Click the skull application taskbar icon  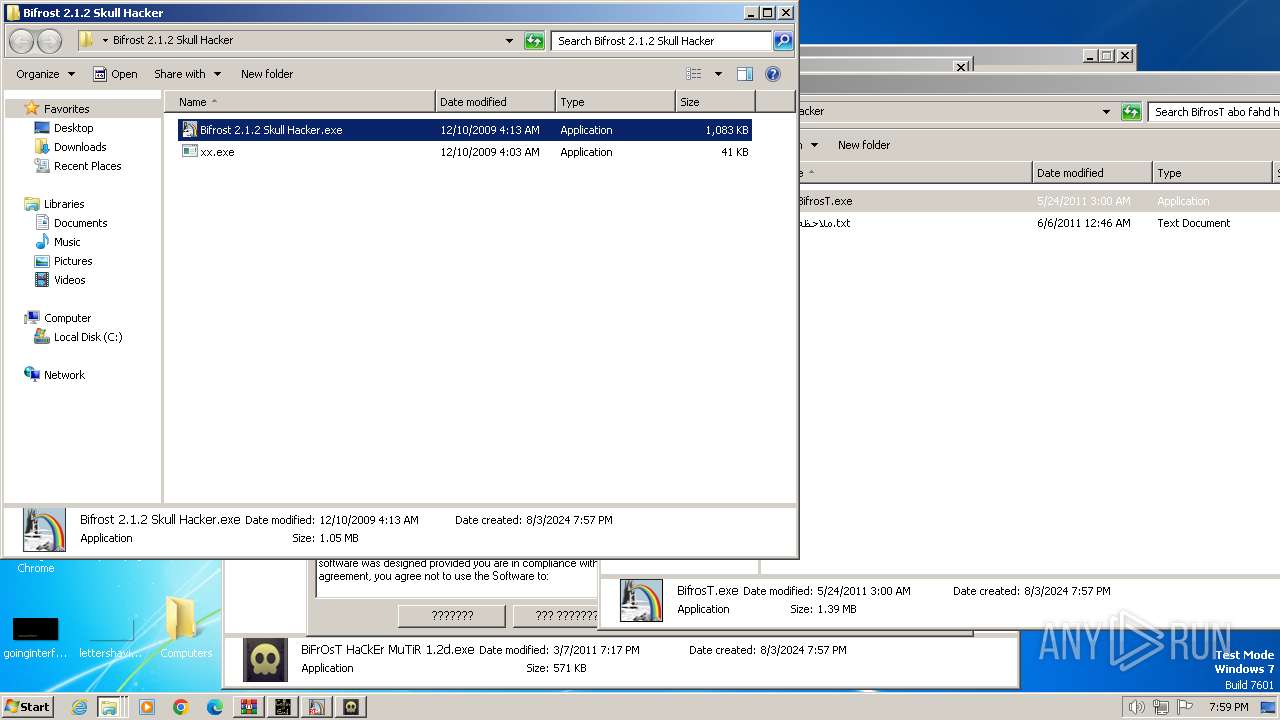(x=351, y=707)
